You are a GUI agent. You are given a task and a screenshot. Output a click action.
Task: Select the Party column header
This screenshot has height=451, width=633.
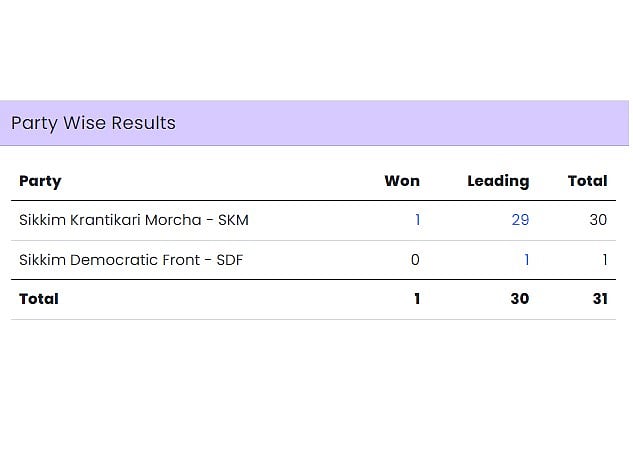(x=40, y=181)
